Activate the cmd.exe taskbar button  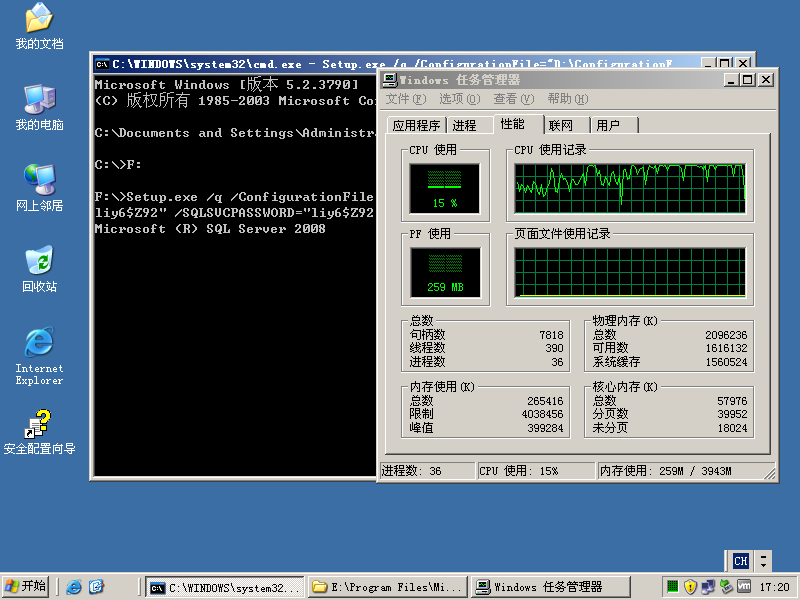click(225, 587)
